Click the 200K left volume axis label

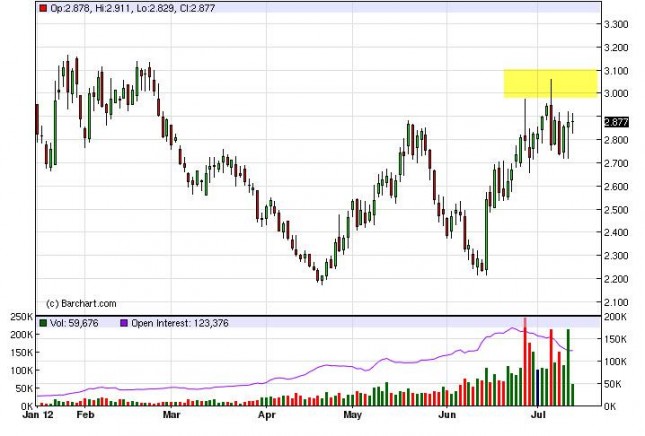pos(22,335)
